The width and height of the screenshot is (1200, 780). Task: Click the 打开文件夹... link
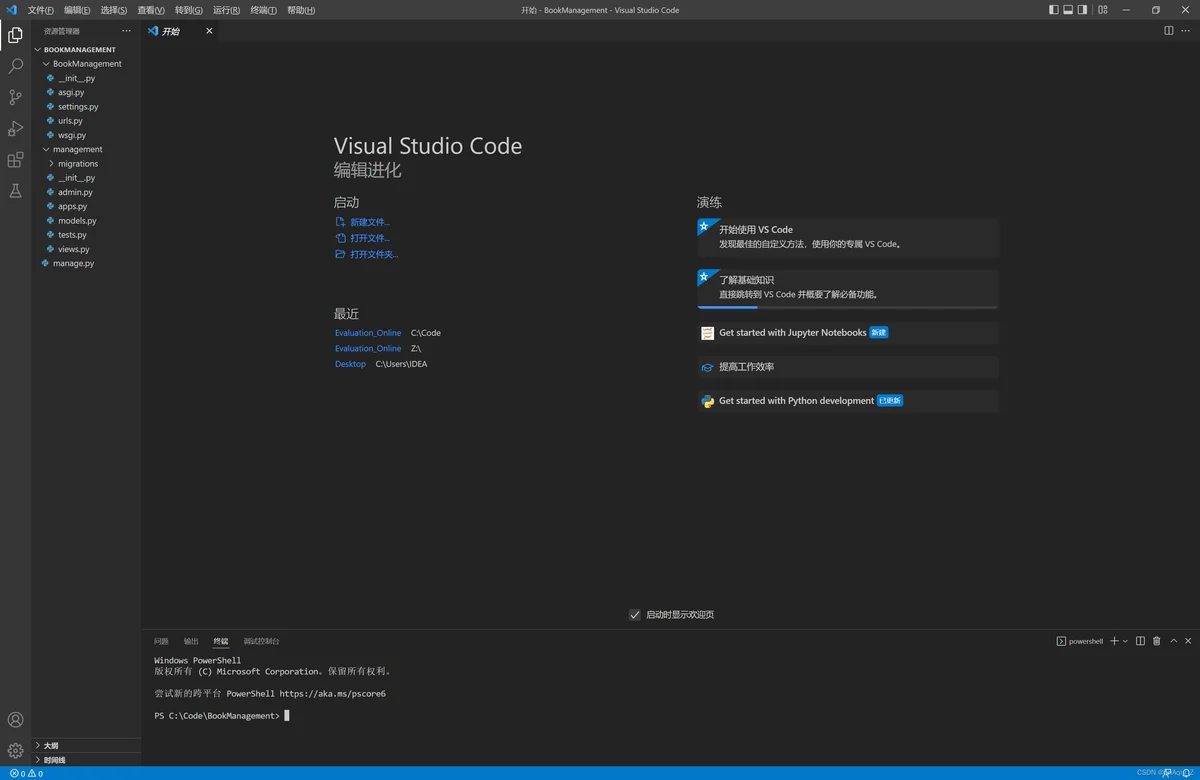click(374, 254)
